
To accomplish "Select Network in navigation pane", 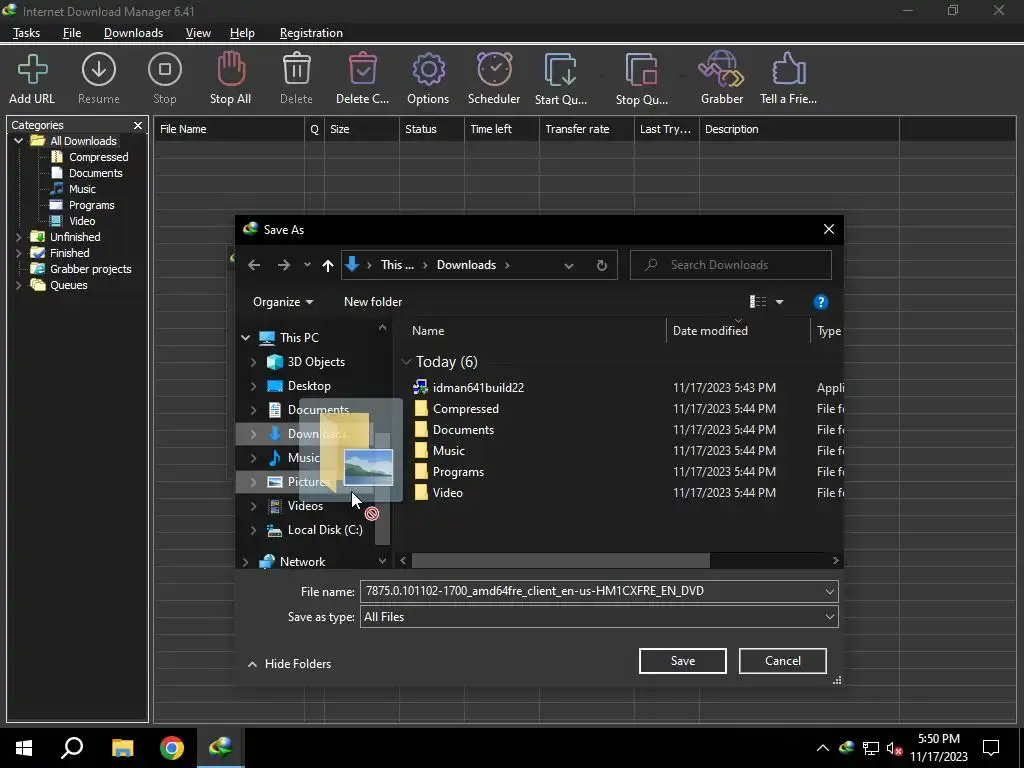I will coord(302,562).
